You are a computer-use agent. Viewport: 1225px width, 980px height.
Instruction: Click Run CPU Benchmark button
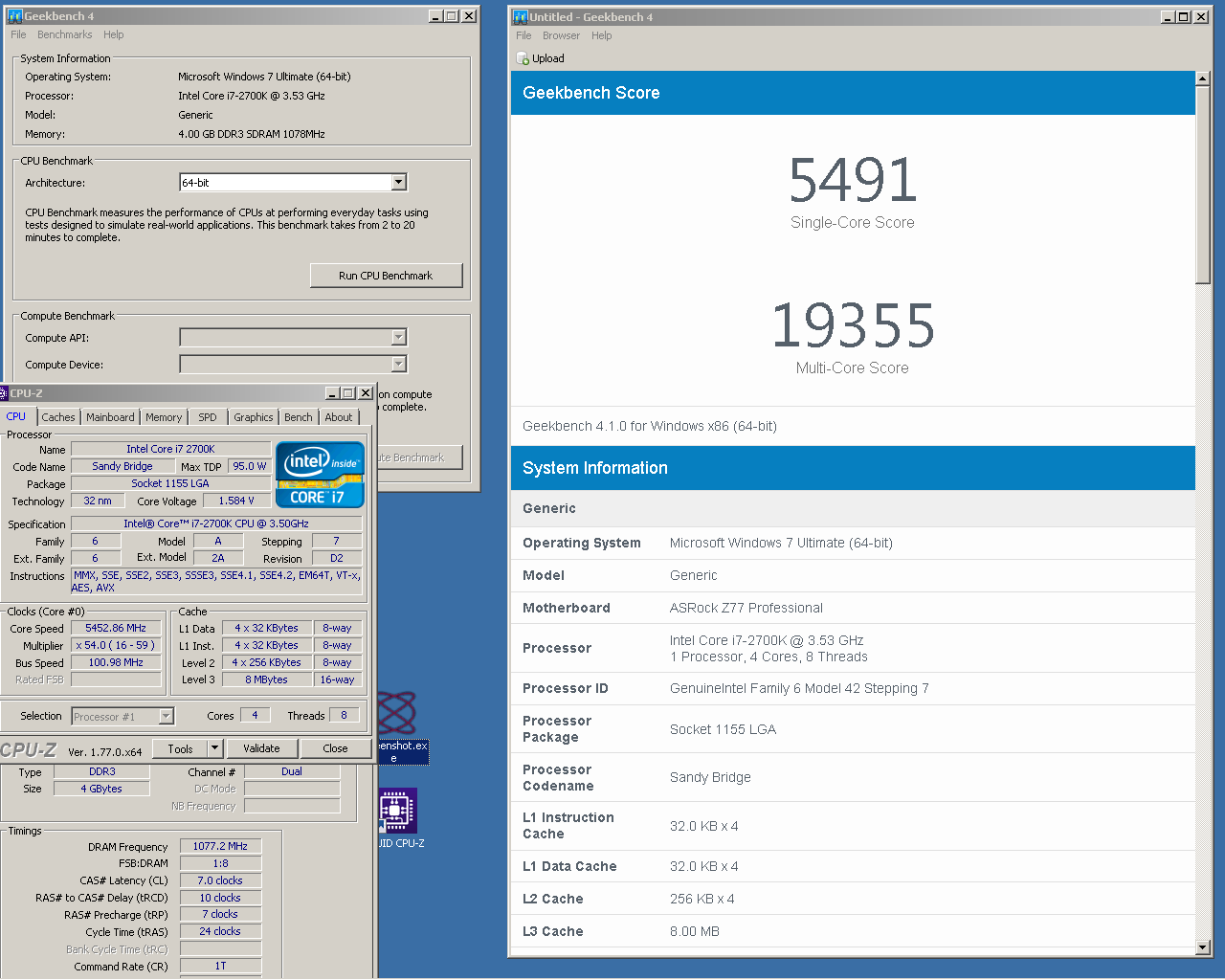[386, 276]
